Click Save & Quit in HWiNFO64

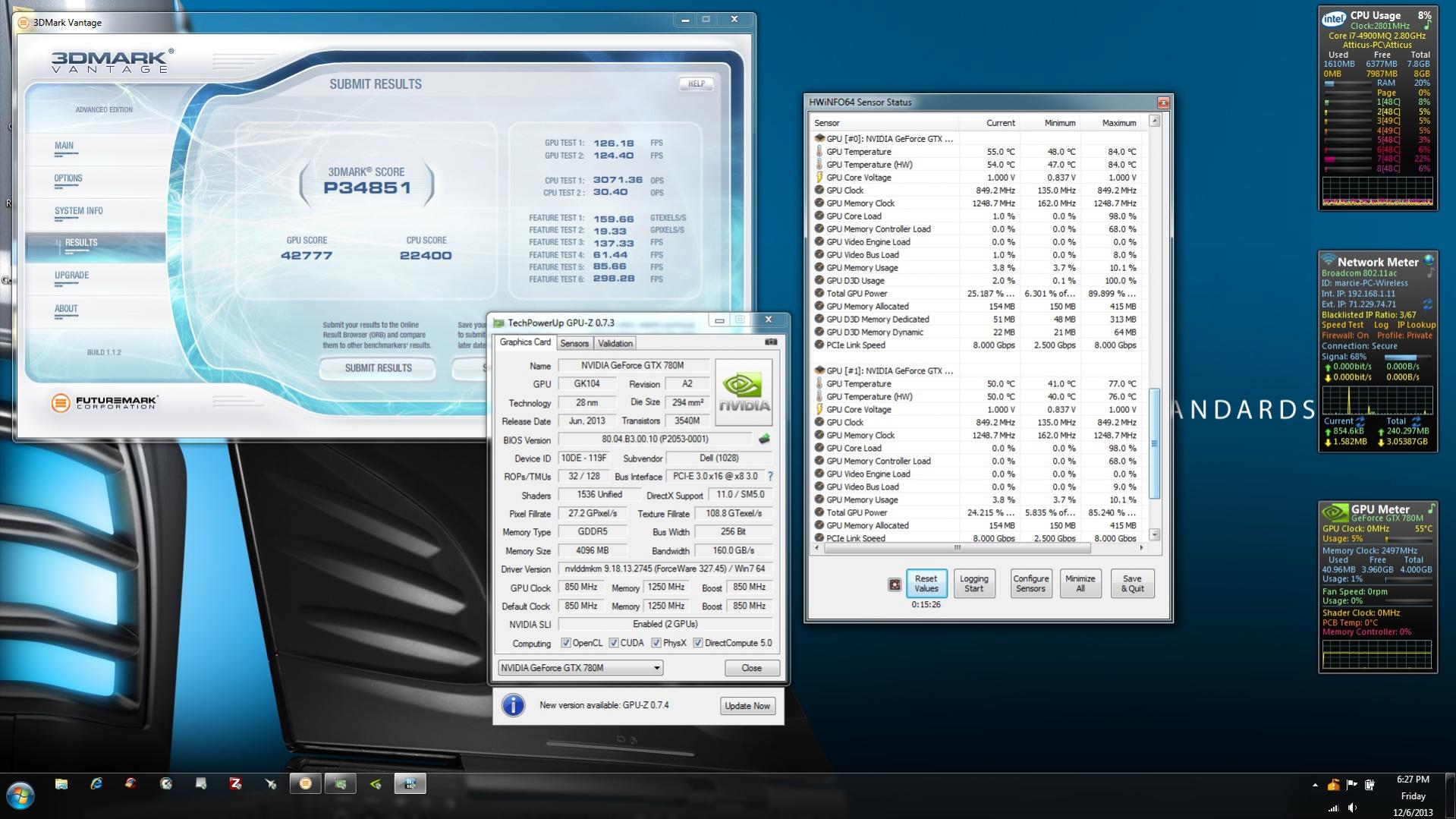(x=1132, y=584)
